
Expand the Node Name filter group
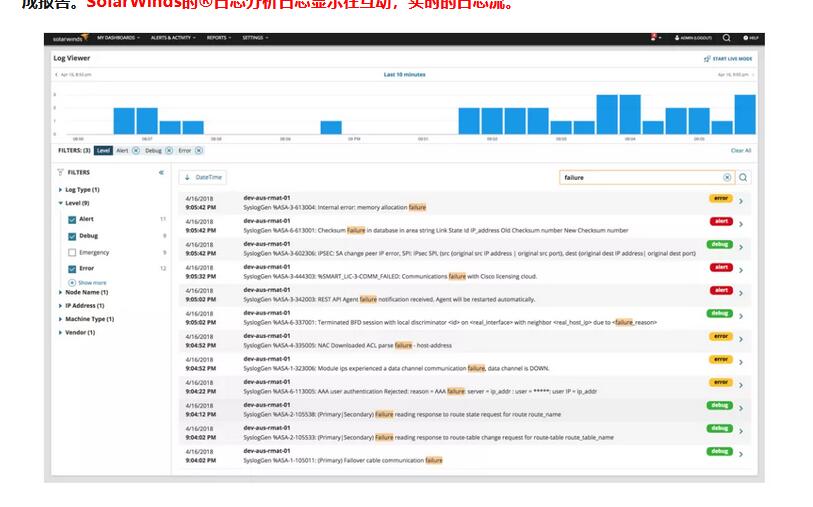click(61, 292)
